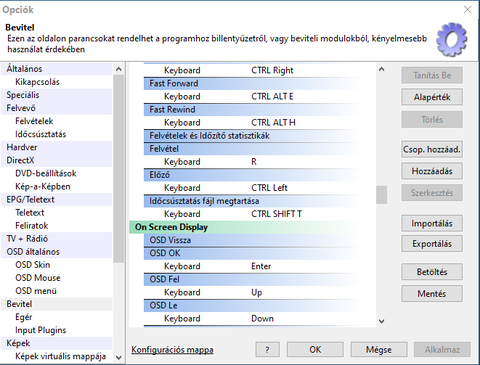
Task: Select the Fast Forward command header
Action: click(252, 83)
